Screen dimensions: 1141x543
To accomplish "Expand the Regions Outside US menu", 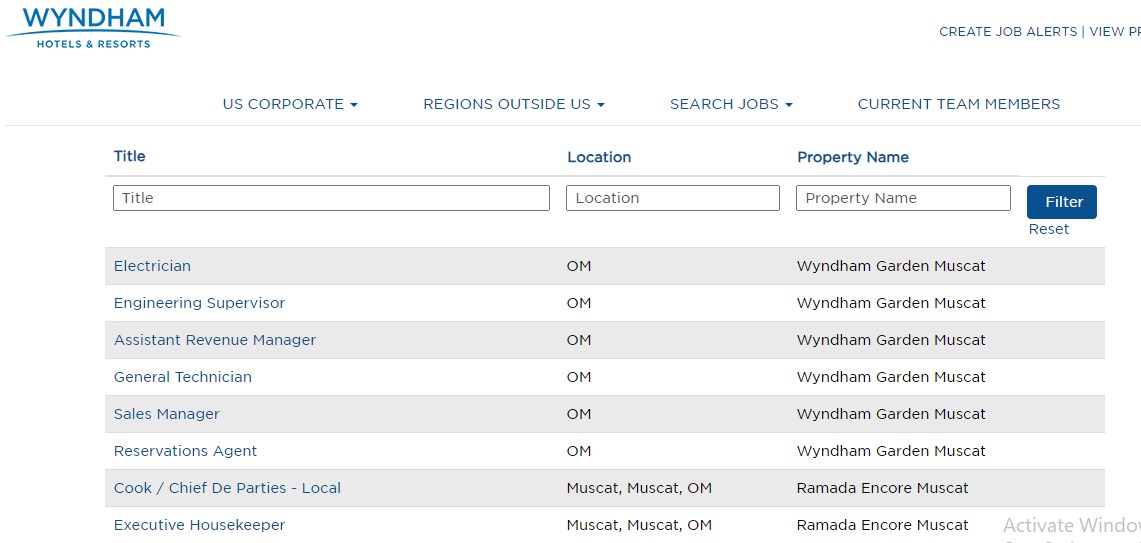I will tap(514, 104).
